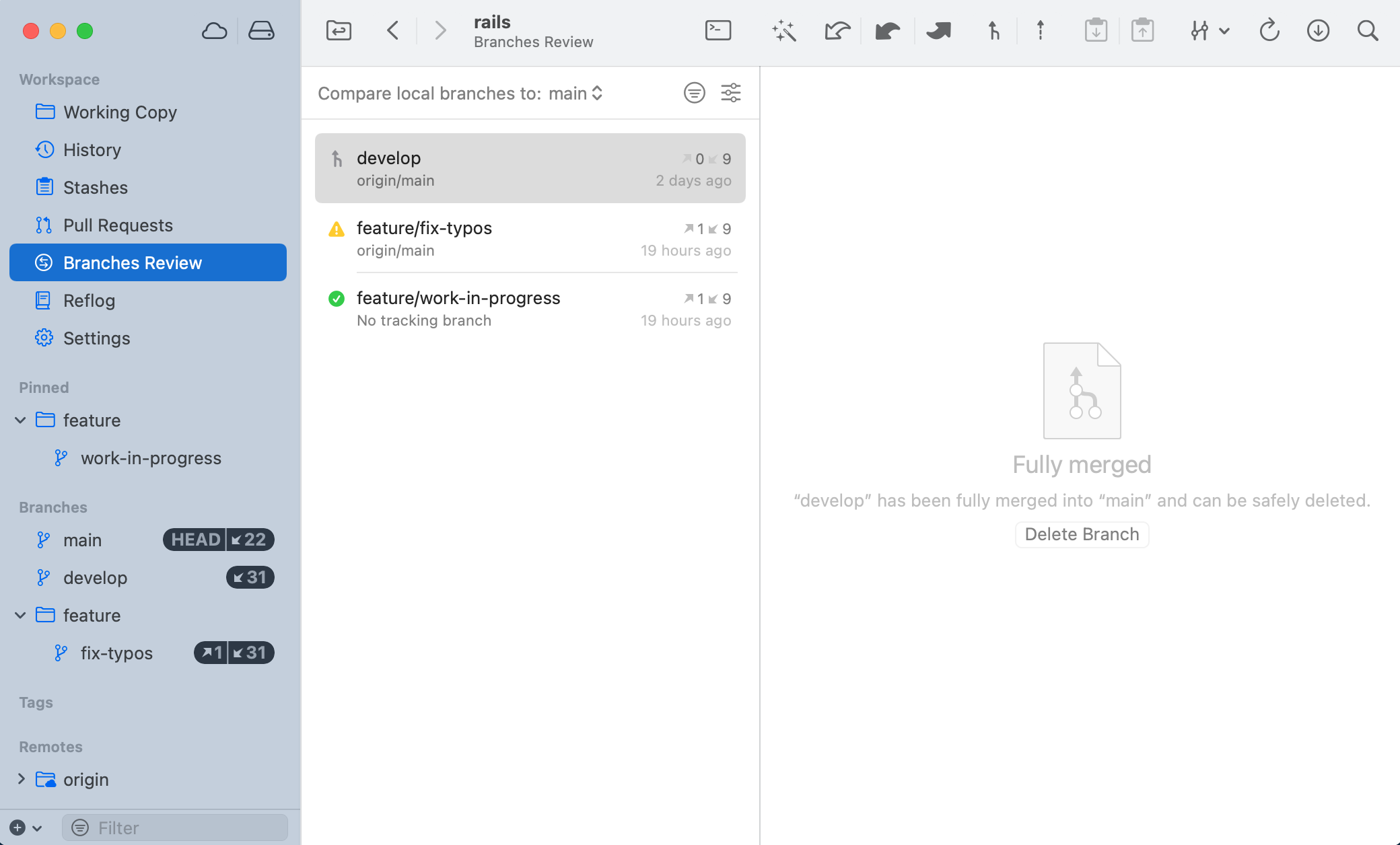Screen dimensions: 1400x845
Task: Open the Reflog sidebar item
Action: pos(89,301)
